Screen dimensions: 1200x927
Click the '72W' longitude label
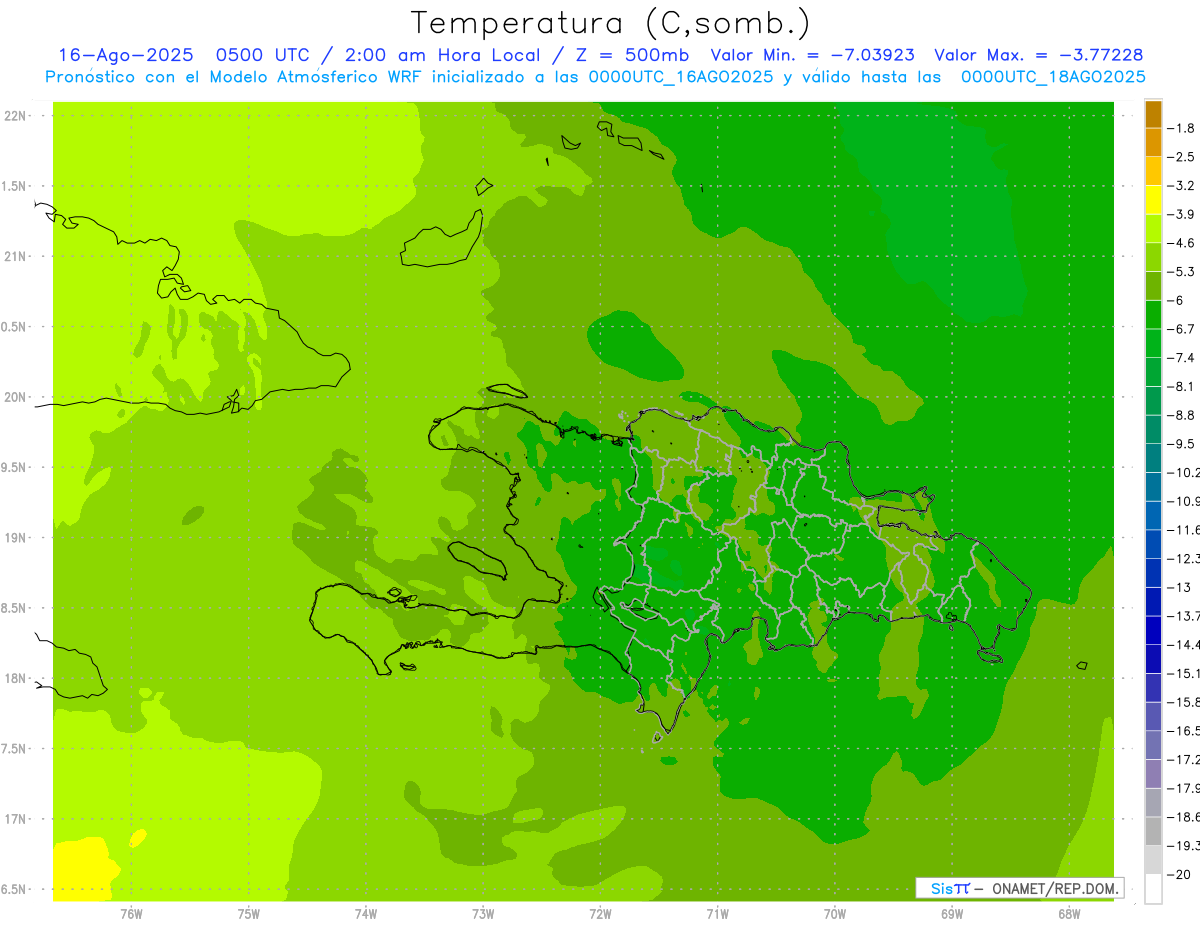[600, 915]
